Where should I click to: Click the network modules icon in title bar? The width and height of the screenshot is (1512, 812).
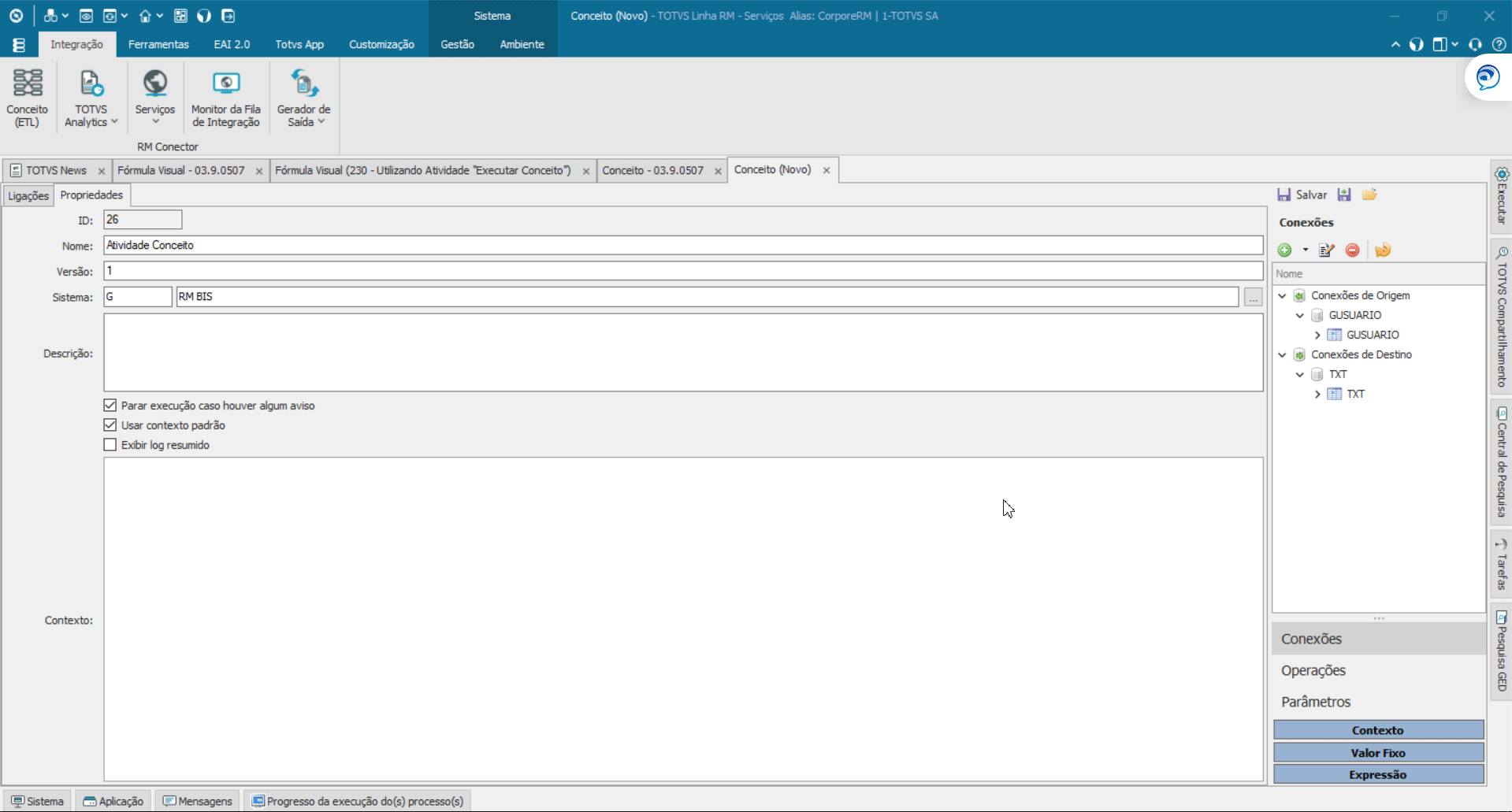(50, 16)
